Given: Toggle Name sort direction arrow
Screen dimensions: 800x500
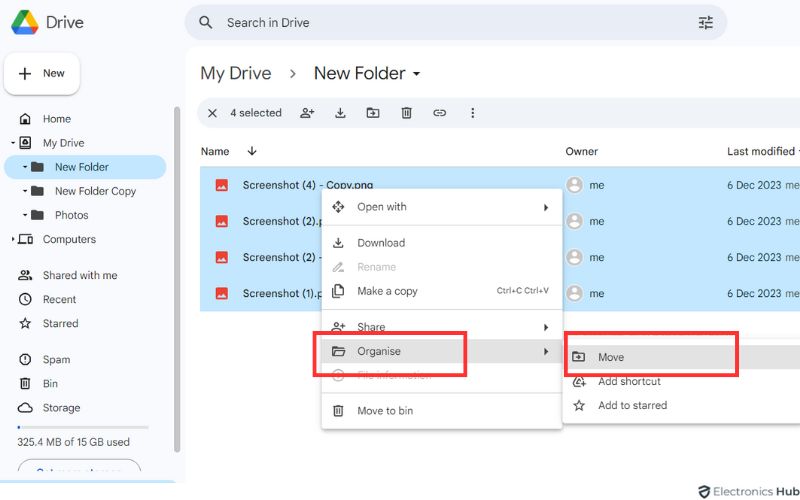Looking at the screenshot, I should pos(252,151).
